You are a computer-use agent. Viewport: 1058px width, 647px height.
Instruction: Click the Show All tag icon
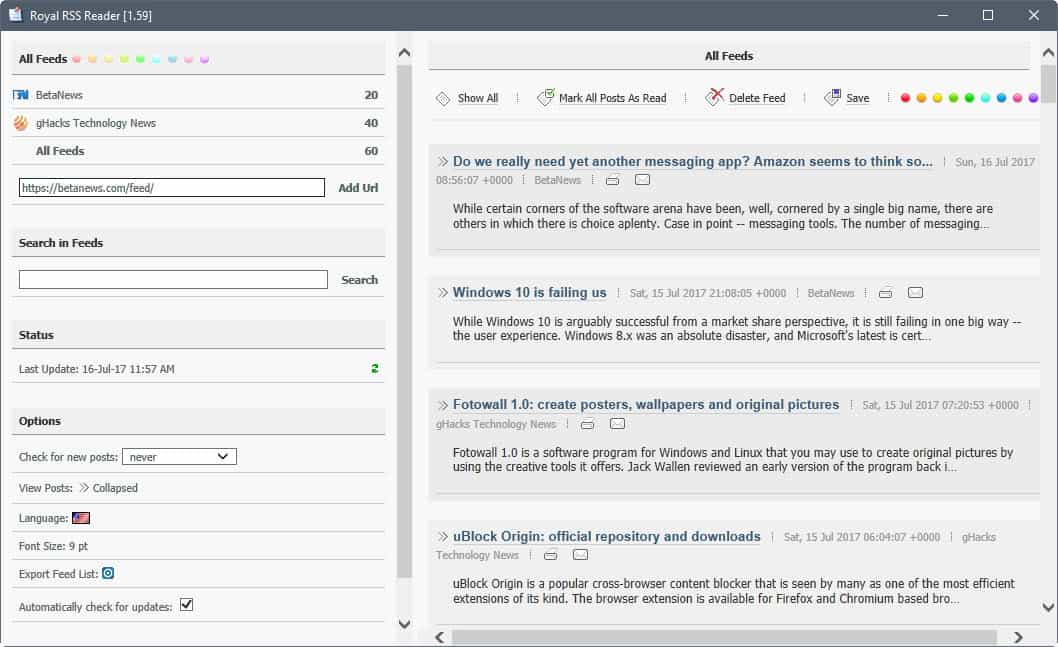443,99
